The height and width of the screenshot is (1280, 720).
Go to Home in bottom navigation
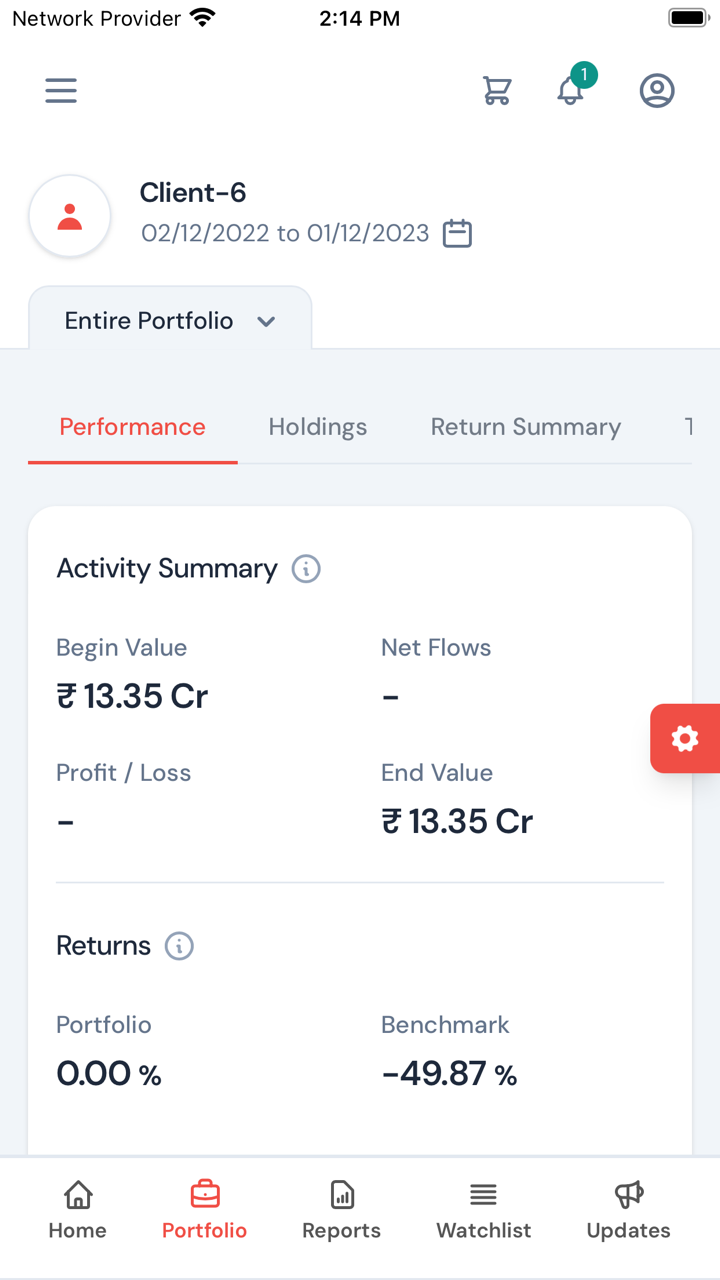pos(78,1208)
